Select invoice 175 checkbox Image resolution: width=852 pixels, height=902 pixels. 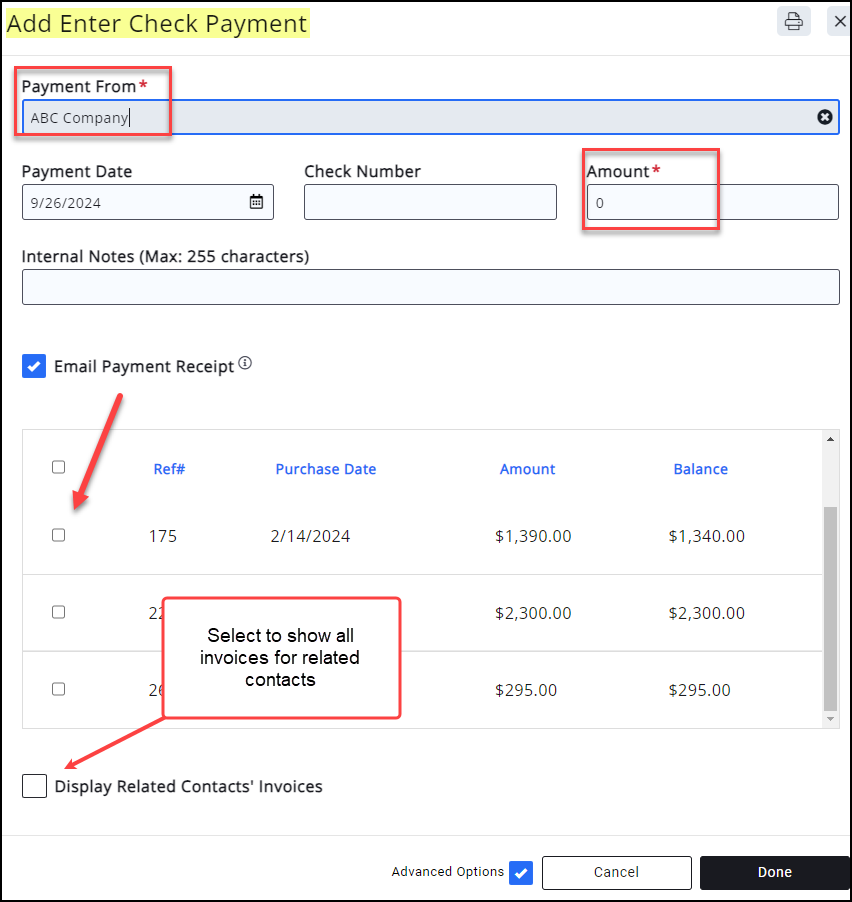click(58, 535)
